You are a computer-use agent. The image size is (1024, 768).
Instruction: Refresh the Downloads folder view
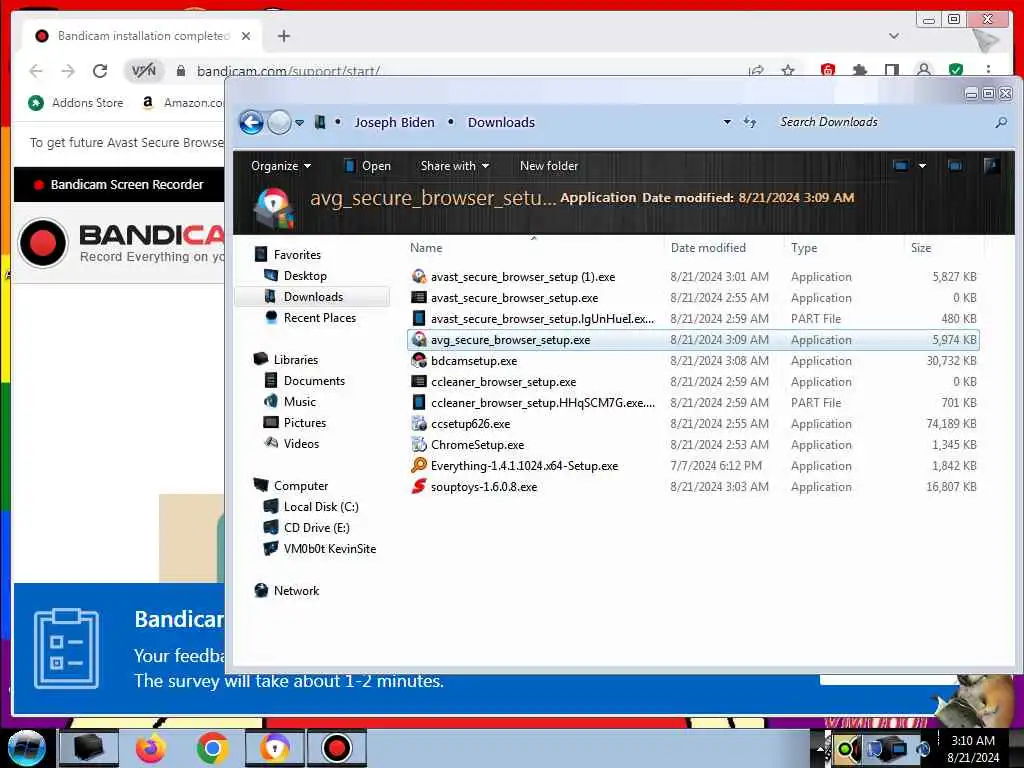tap(750, 122)
